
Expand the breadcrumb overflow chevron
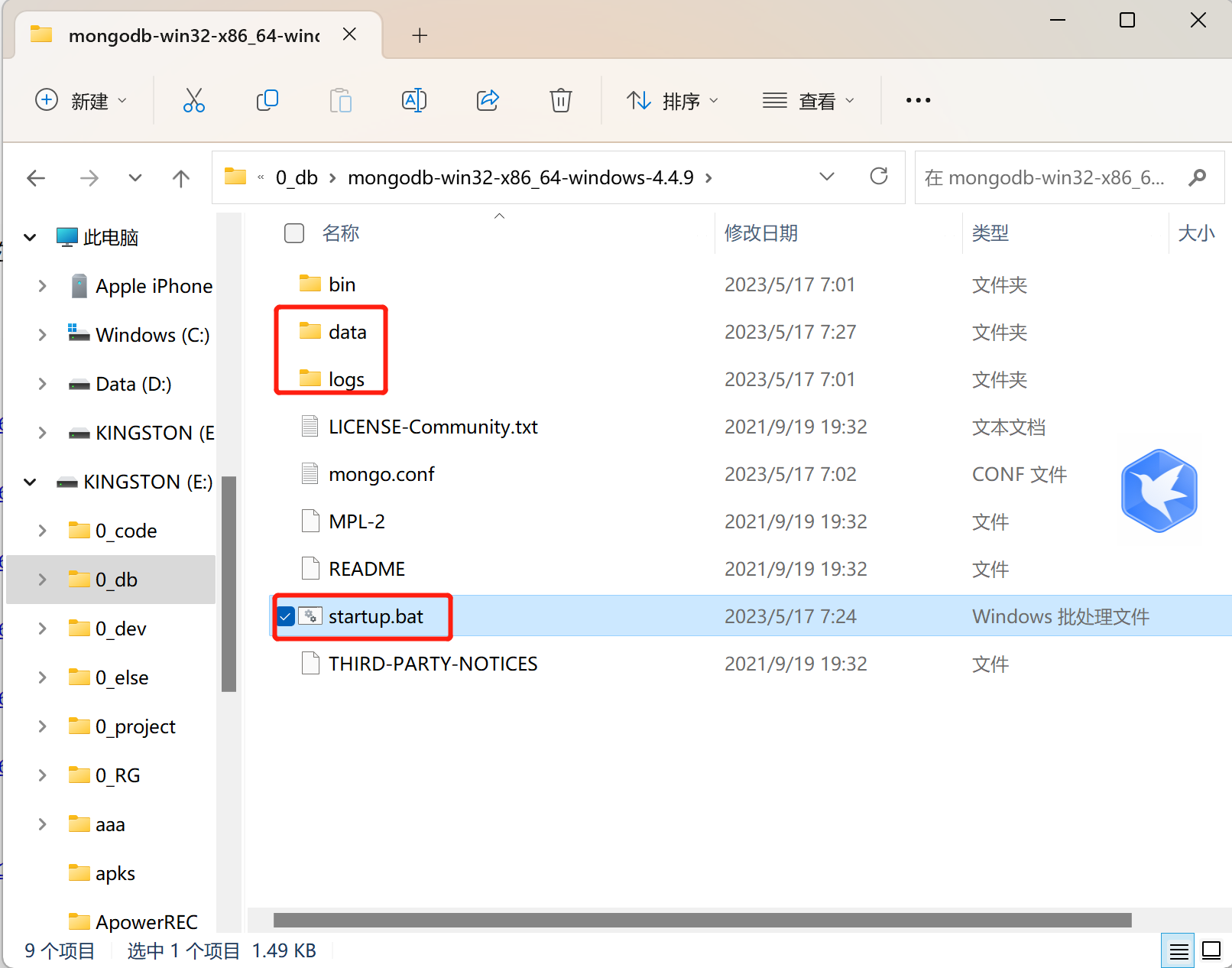tap(261, 177)
